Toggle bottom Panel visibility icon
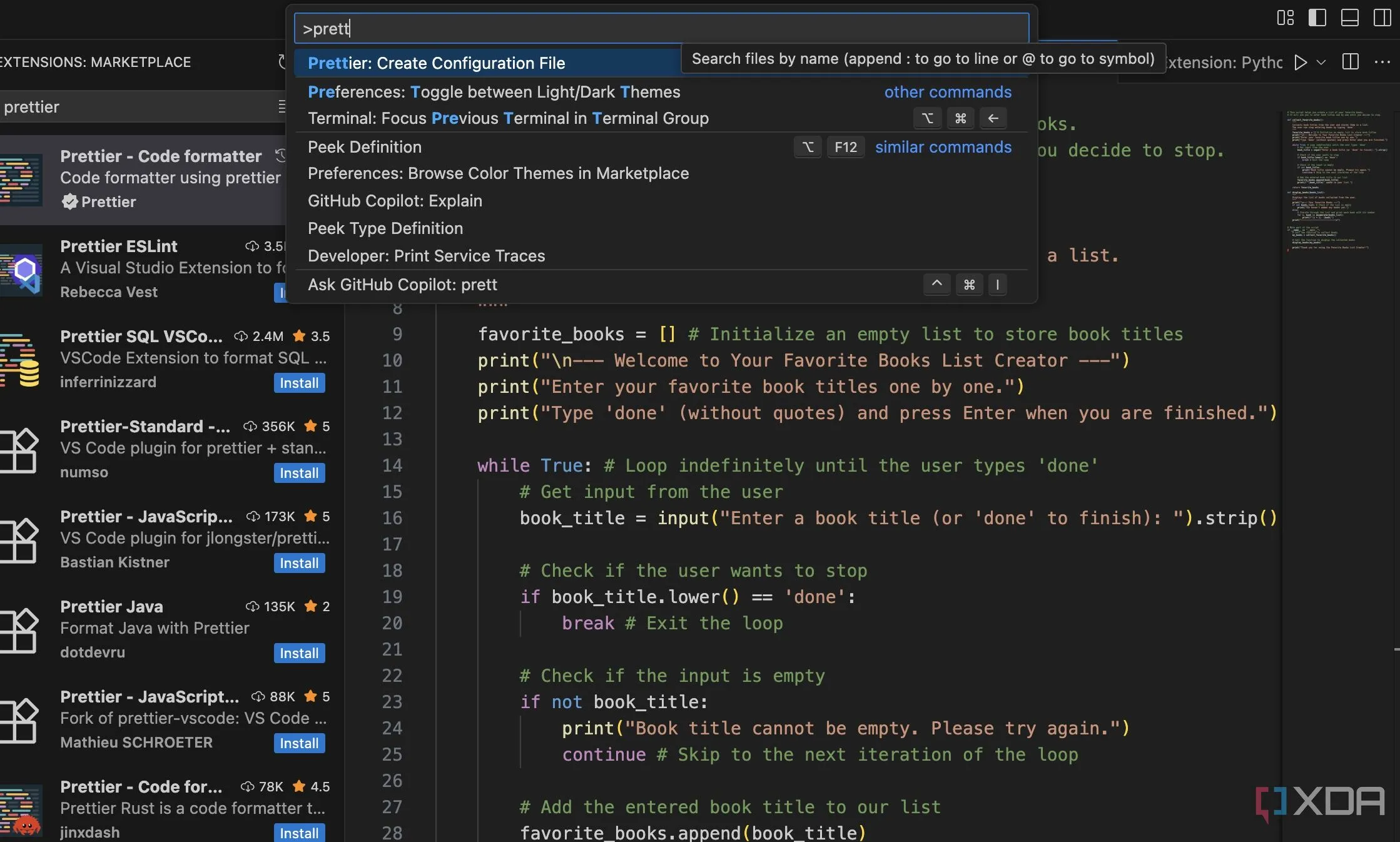Screen dimensions: 1400x842 [1349, 18]
